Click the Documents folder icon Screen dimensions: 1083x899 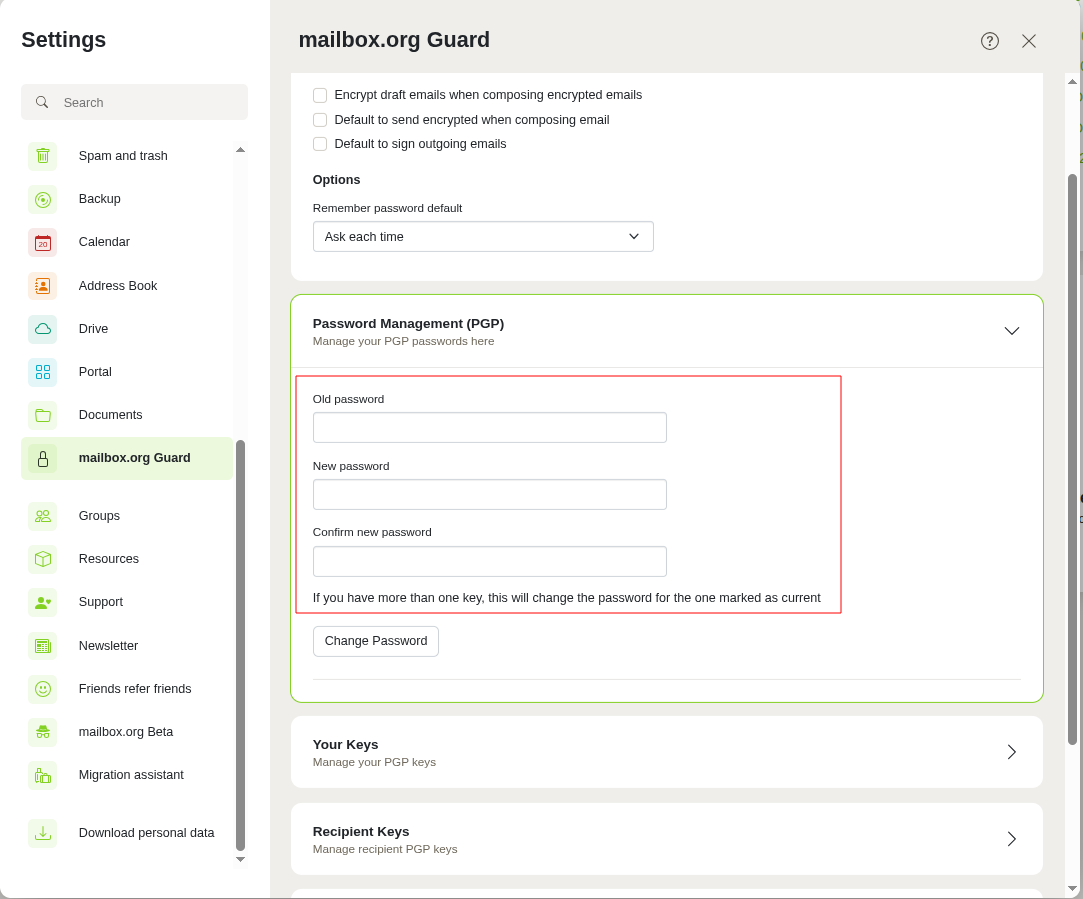43,415
